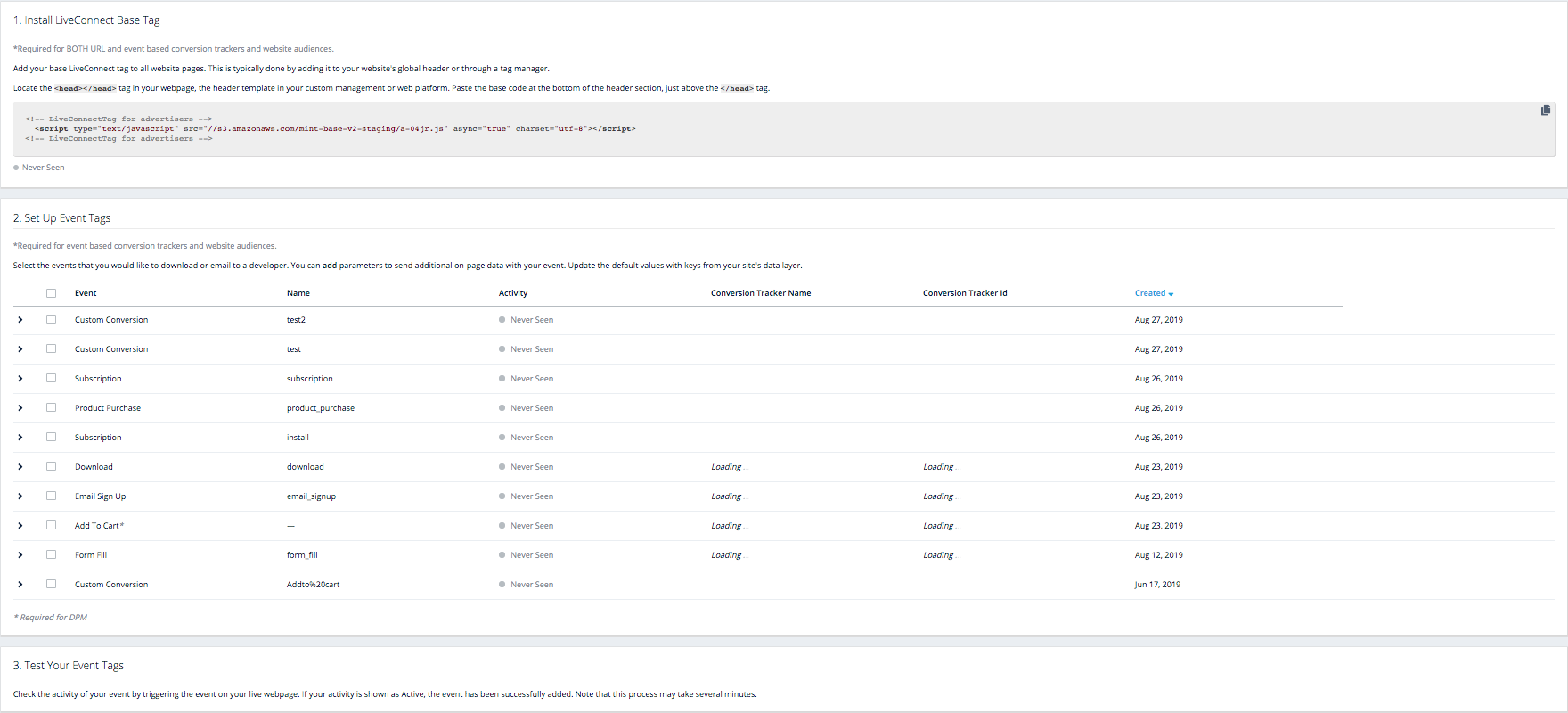Select the Form Fill checkbox
Viewport: 1568px width, 713px height.
[51, 554]
